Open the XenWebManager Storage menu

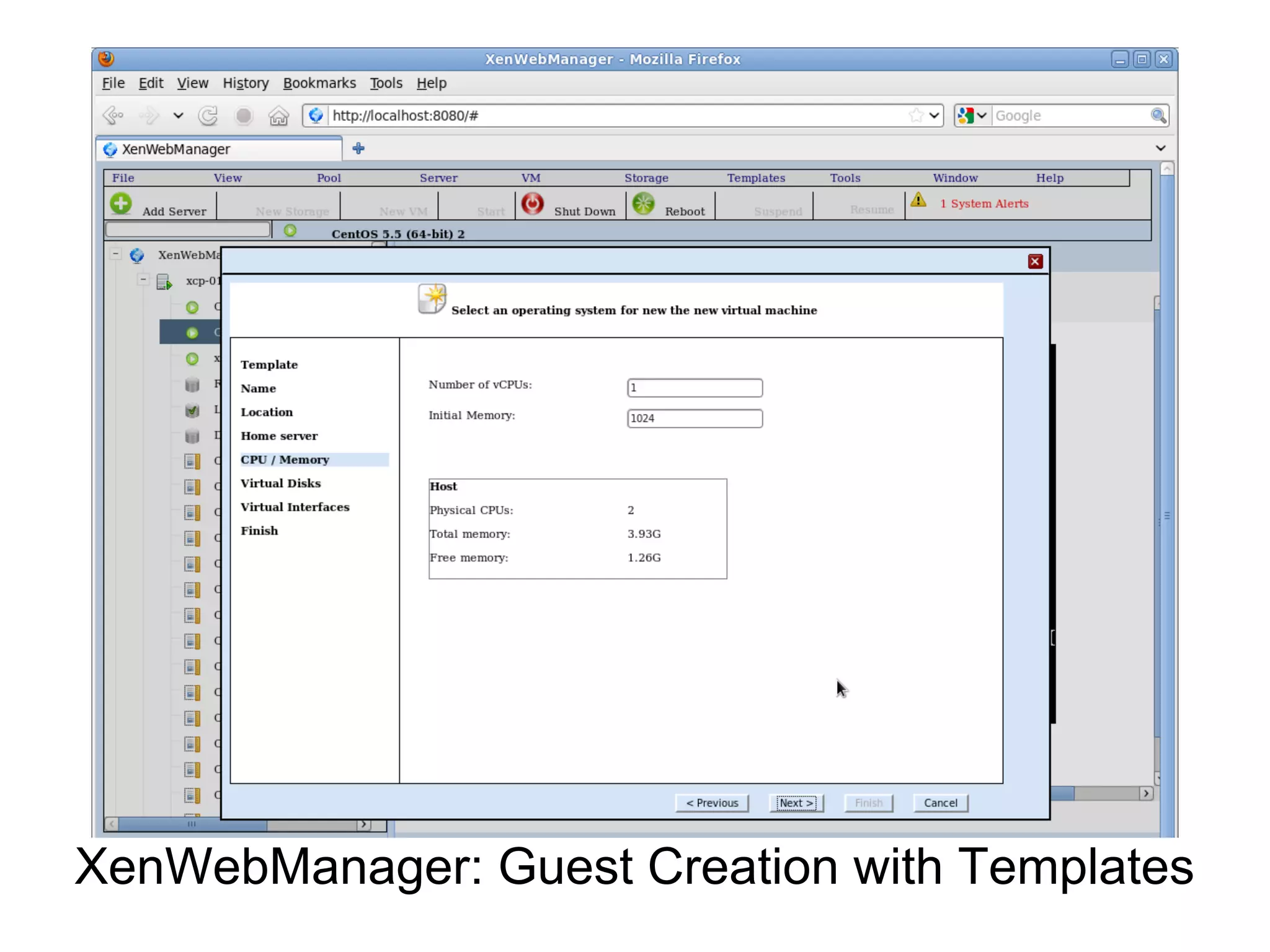tap(646, 178)
